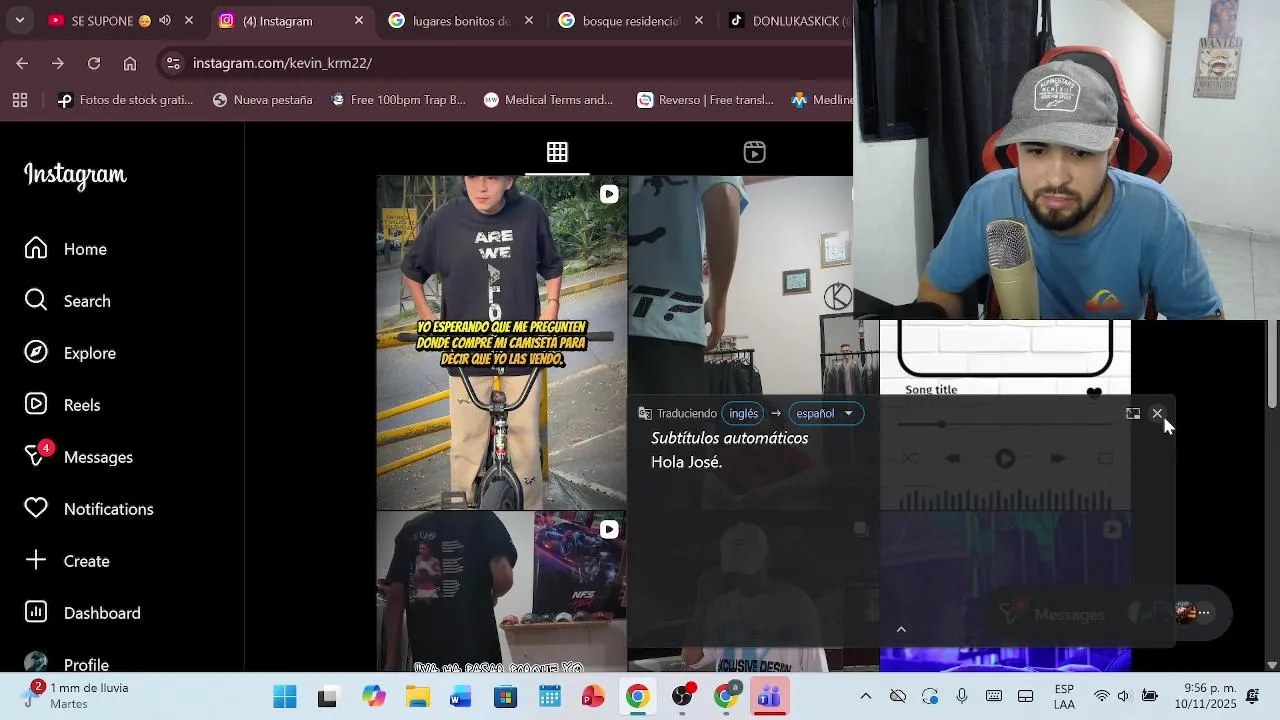The width and height of the screenshot is (1280, 720).
Task: Open the NFS poster t-shirt reel thumbnail
Action: coord(501,592)
